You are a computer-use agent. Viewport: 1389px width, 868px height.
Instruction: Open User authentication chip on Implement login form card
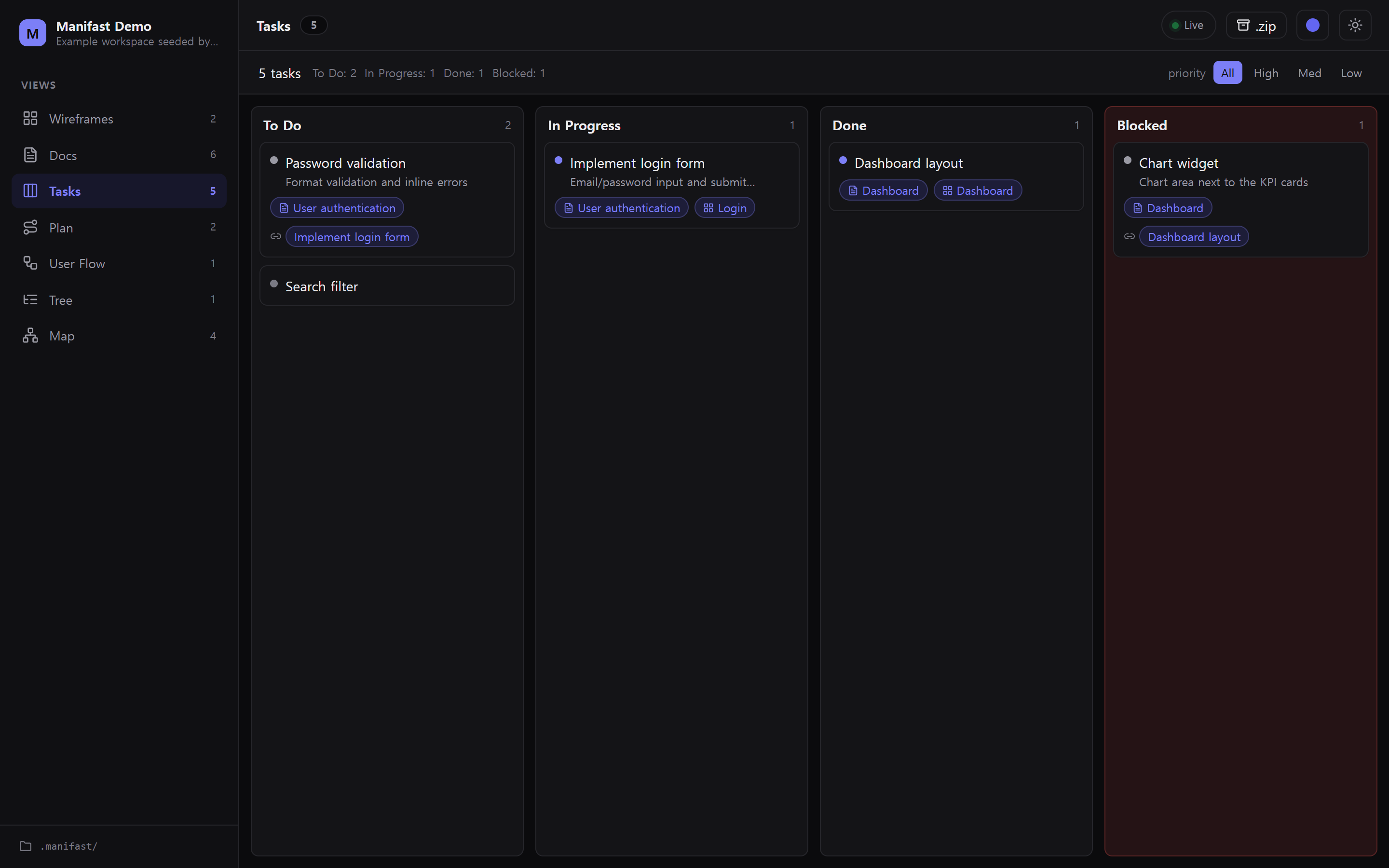[x=622, y=208]
